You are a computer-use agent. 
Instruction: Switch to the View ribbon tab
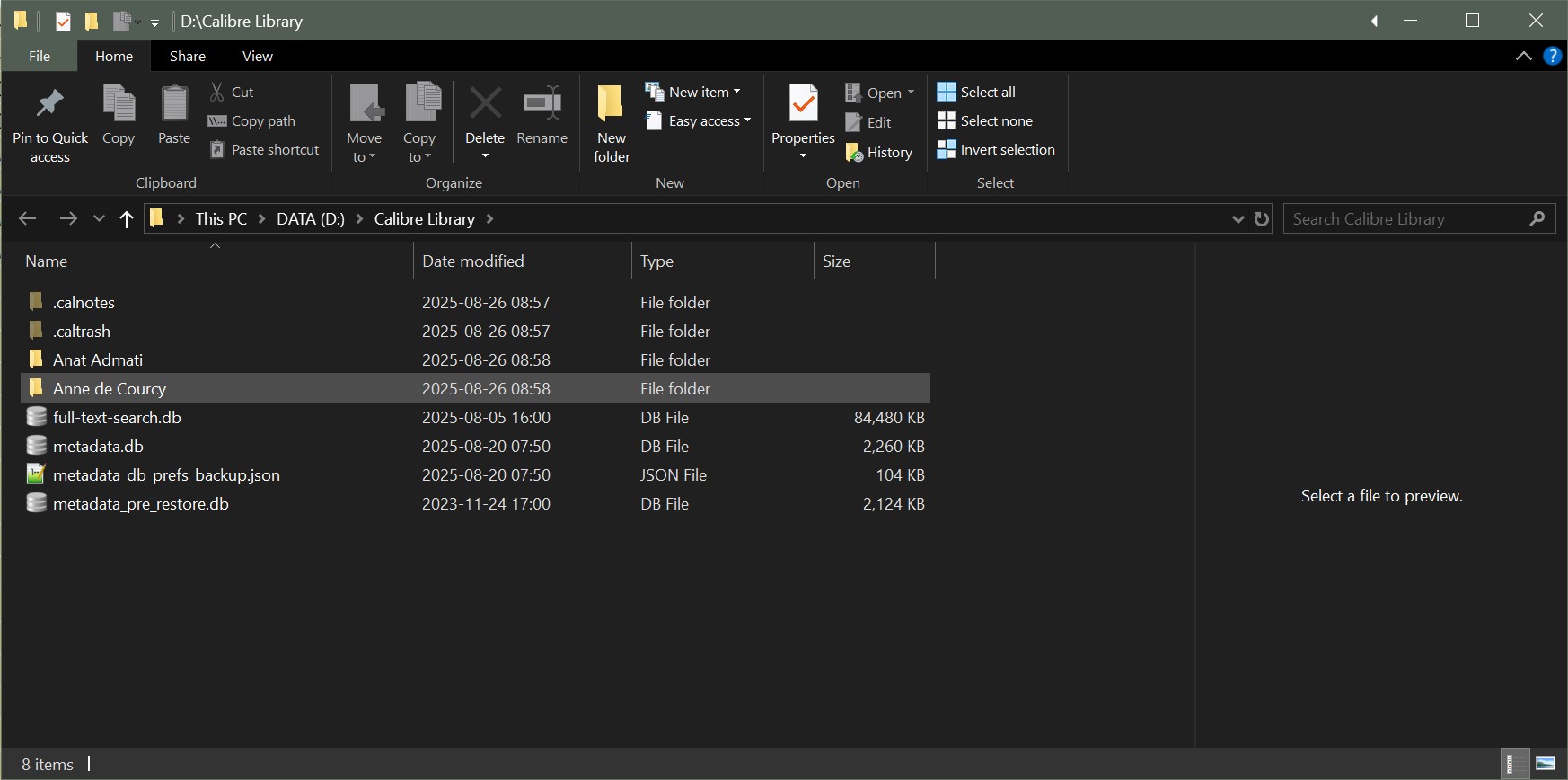click(x=257, y=56)
